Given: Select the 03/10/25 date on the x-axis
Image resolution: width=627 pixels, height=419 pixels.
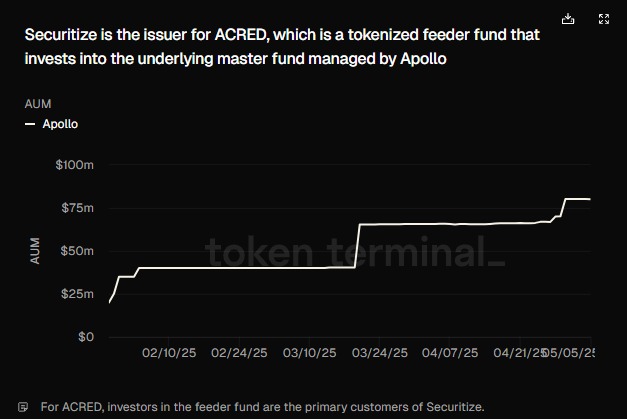Looking at the screenshot, I should tap(310, 353).
